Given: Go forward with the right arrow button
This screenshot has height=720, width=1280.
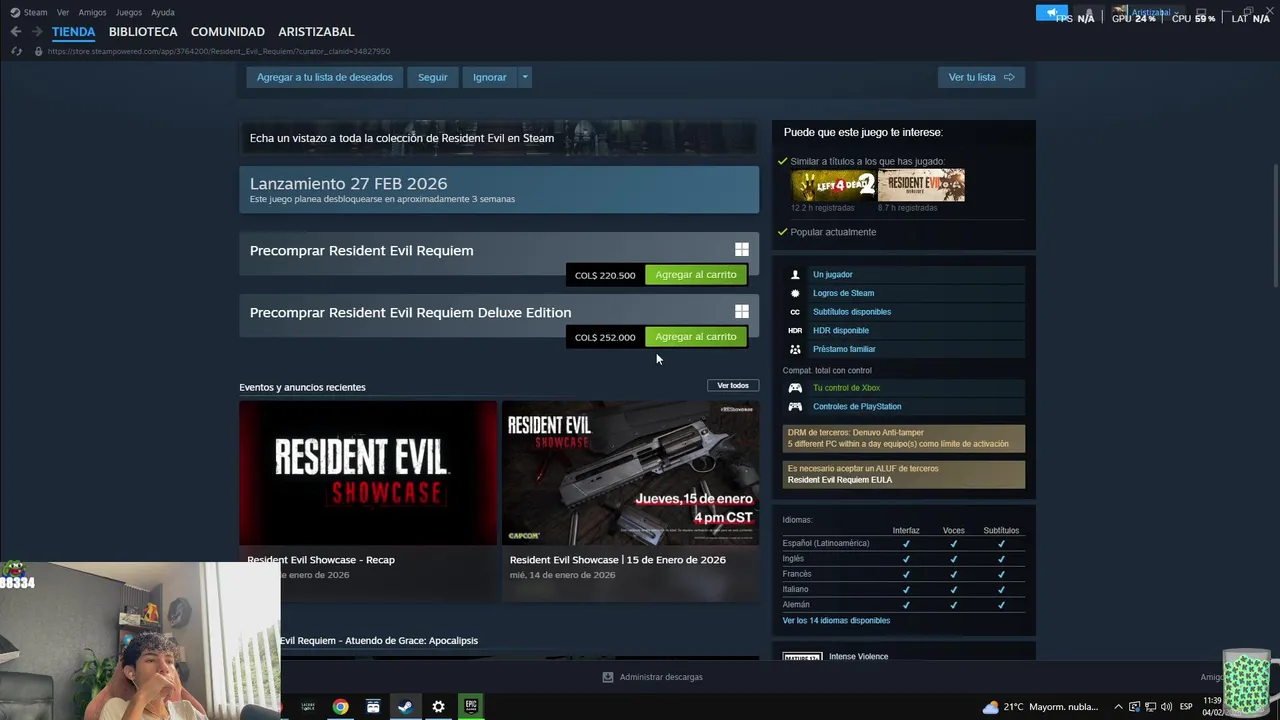Looking at the screenshot, I should point(36,32).
